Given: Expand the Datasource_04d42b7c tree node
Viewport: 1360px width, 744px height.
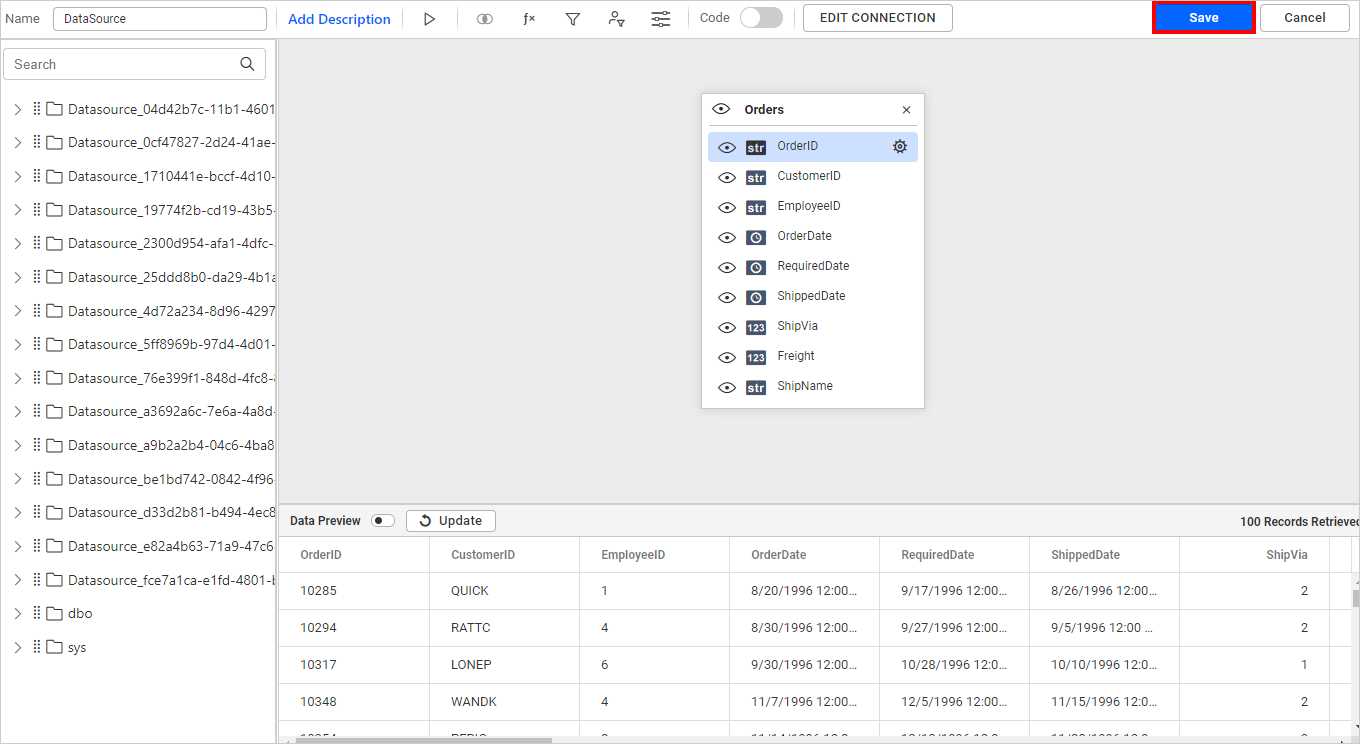Looking at the screenshot, I should tap(18, 109).
